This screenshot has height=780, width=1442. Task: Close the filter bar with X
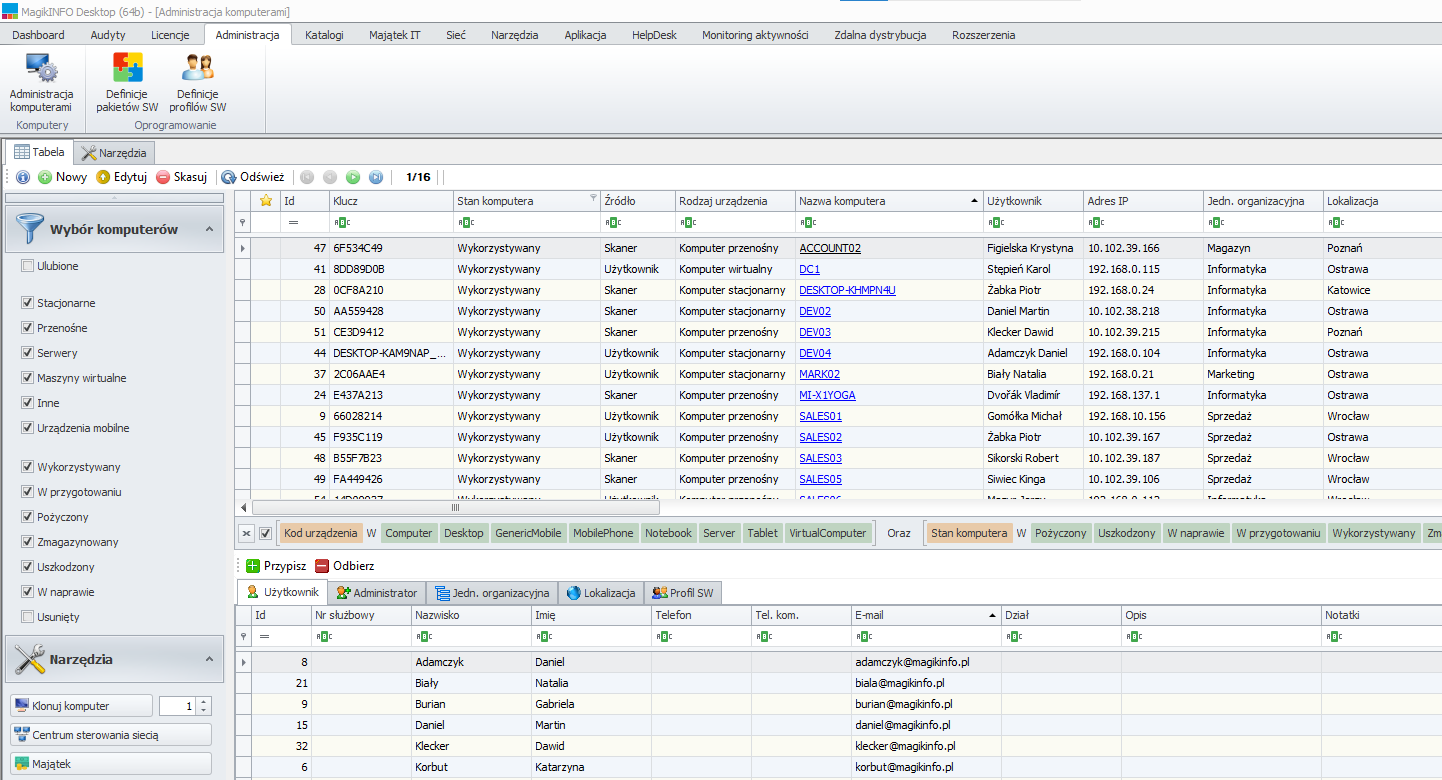tap(247, 533)
